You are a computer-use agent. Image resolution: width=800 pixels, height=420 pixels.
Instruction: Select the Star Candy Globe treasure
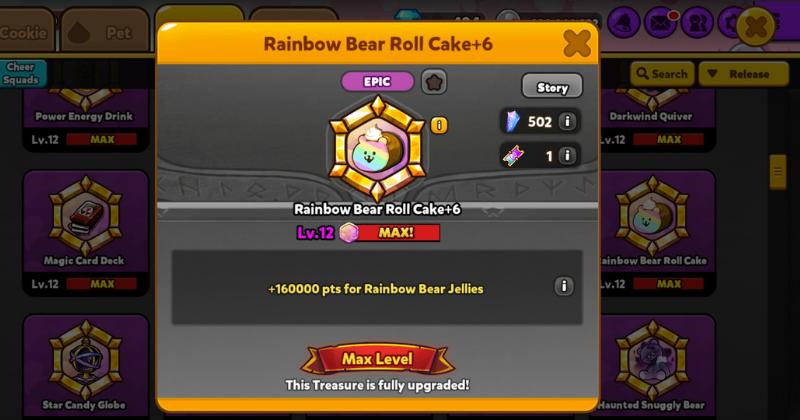pyautogui.click(x=85, y=364)
